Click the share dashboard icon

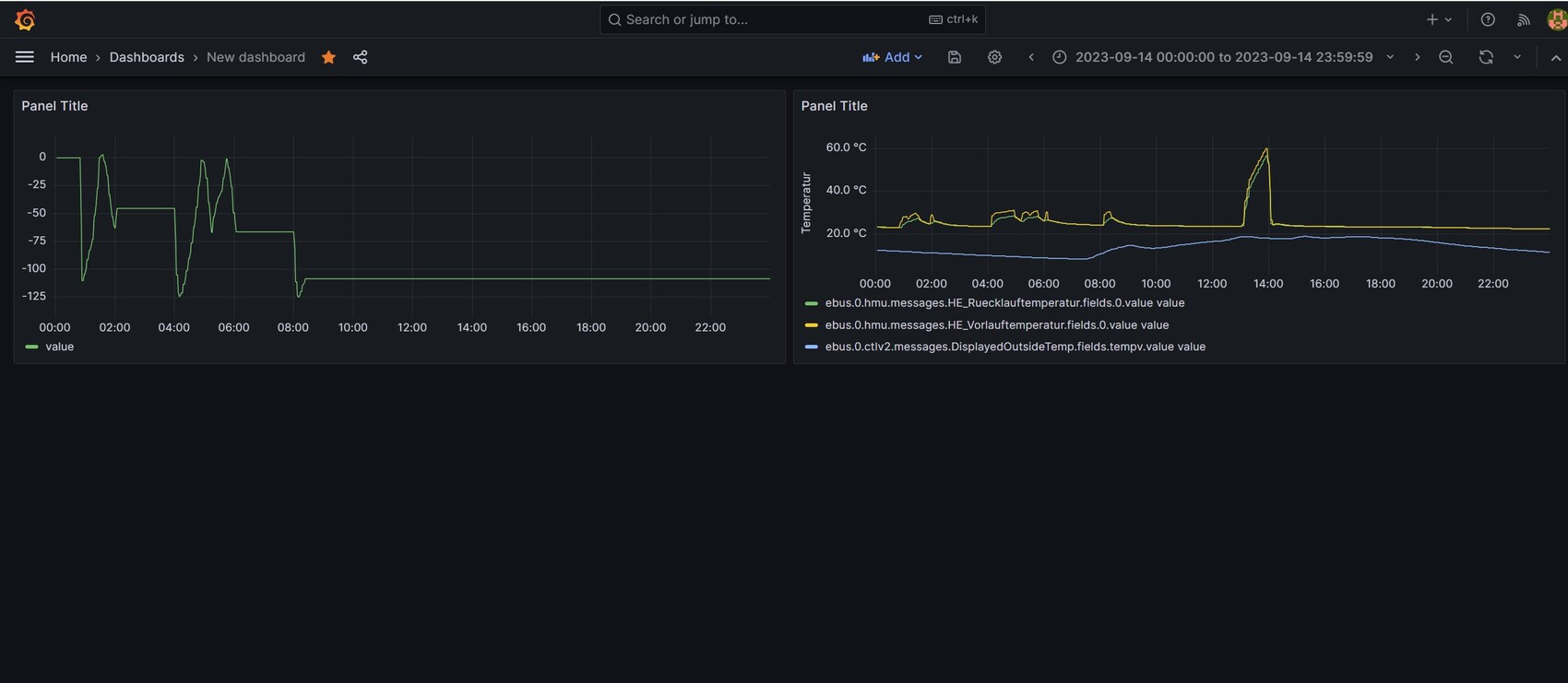(361, 57)
